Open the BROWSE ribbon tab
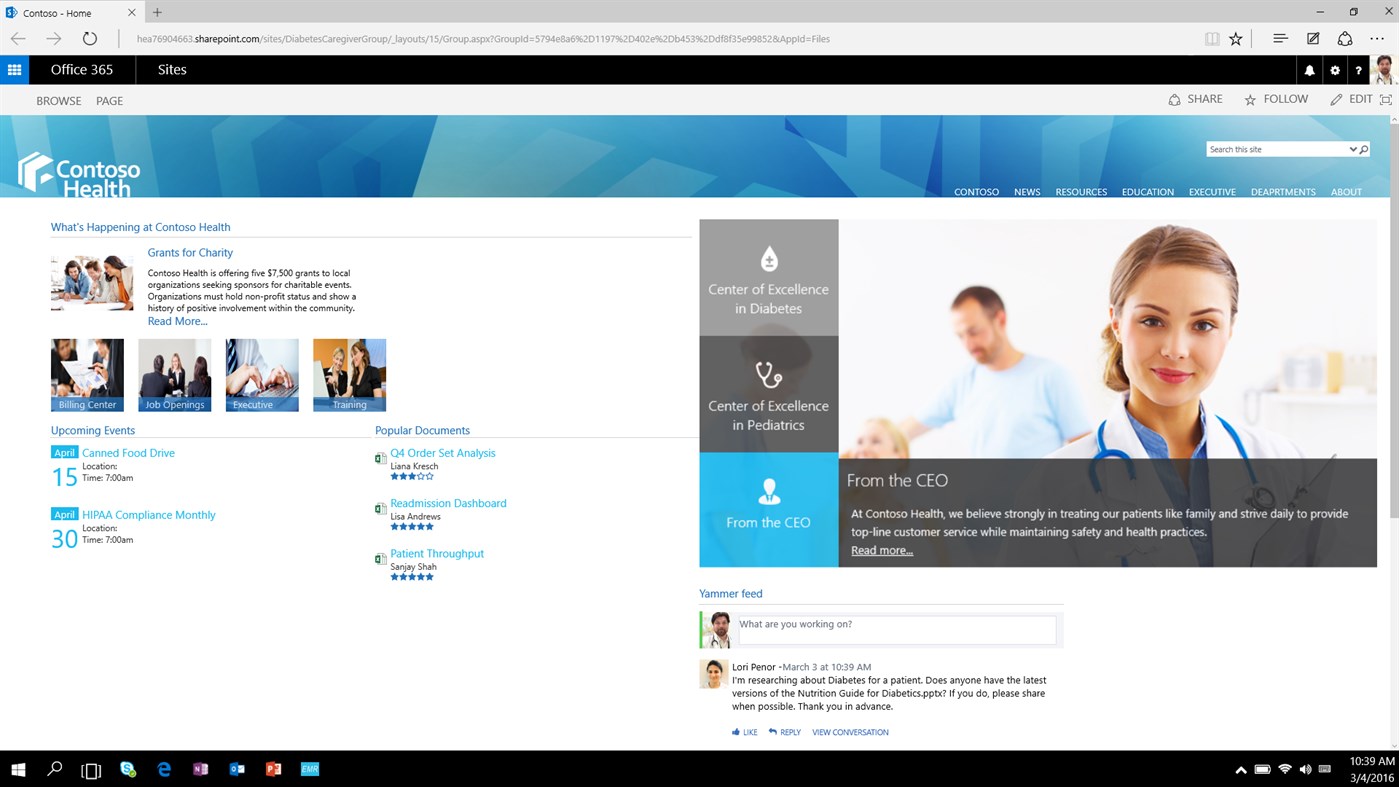 (x=59, y=101)
